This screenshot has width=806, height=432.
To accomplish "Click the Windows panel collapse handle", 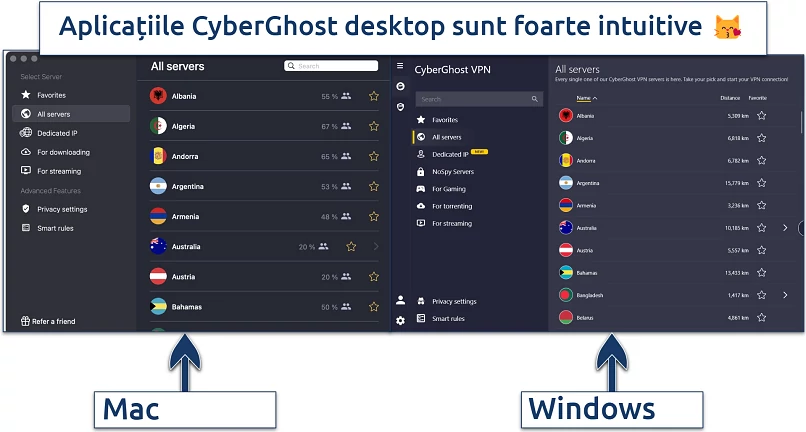I will click(801, 227).
